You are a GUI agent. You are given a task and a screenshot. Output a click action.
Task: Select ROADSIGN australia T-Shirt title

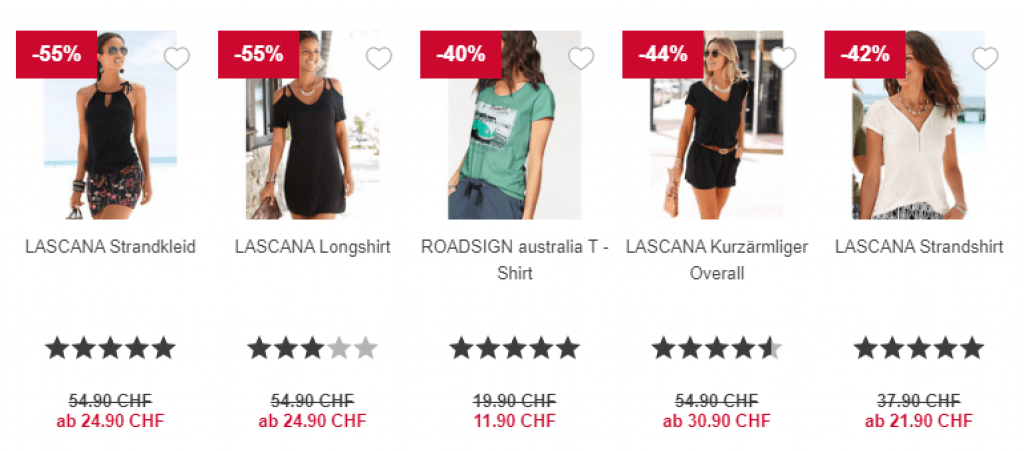click(x=515, y=260)
